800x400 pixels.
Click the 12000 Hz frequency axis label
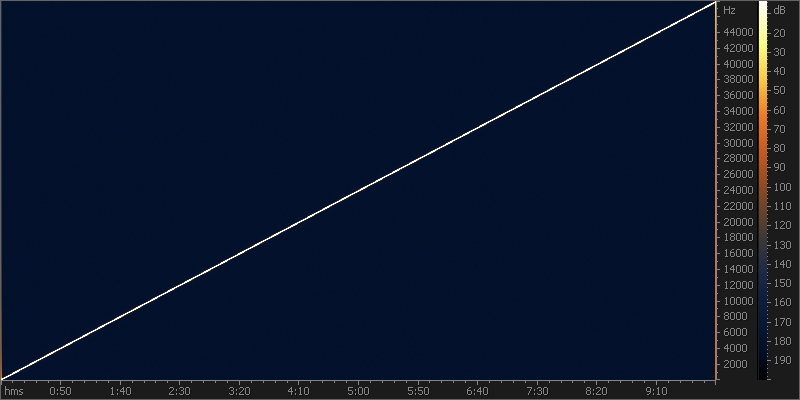coord(737,285)
